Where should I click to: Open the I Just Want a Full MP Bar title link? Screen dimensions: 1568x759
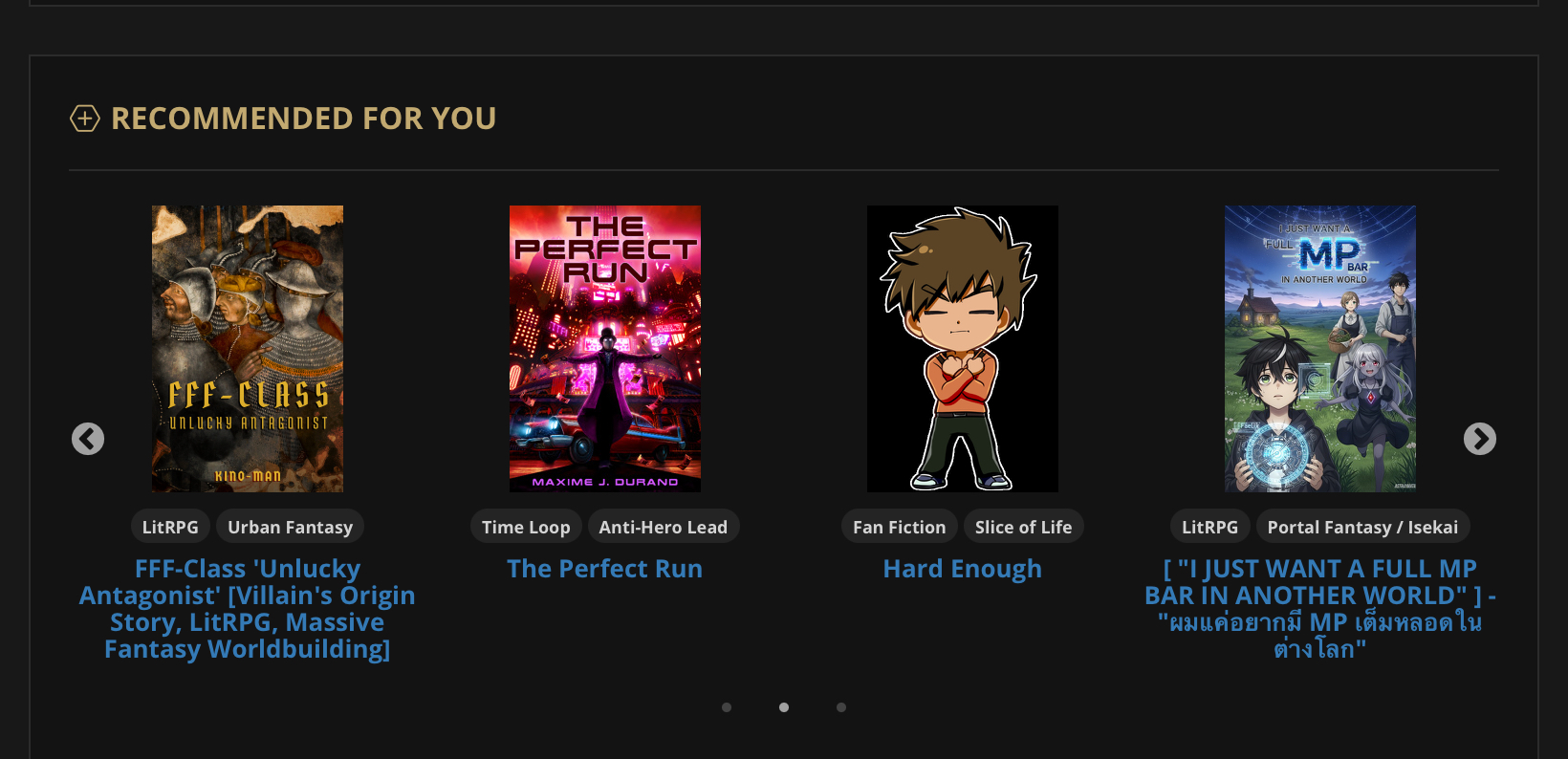click(x=1320, y=609)
